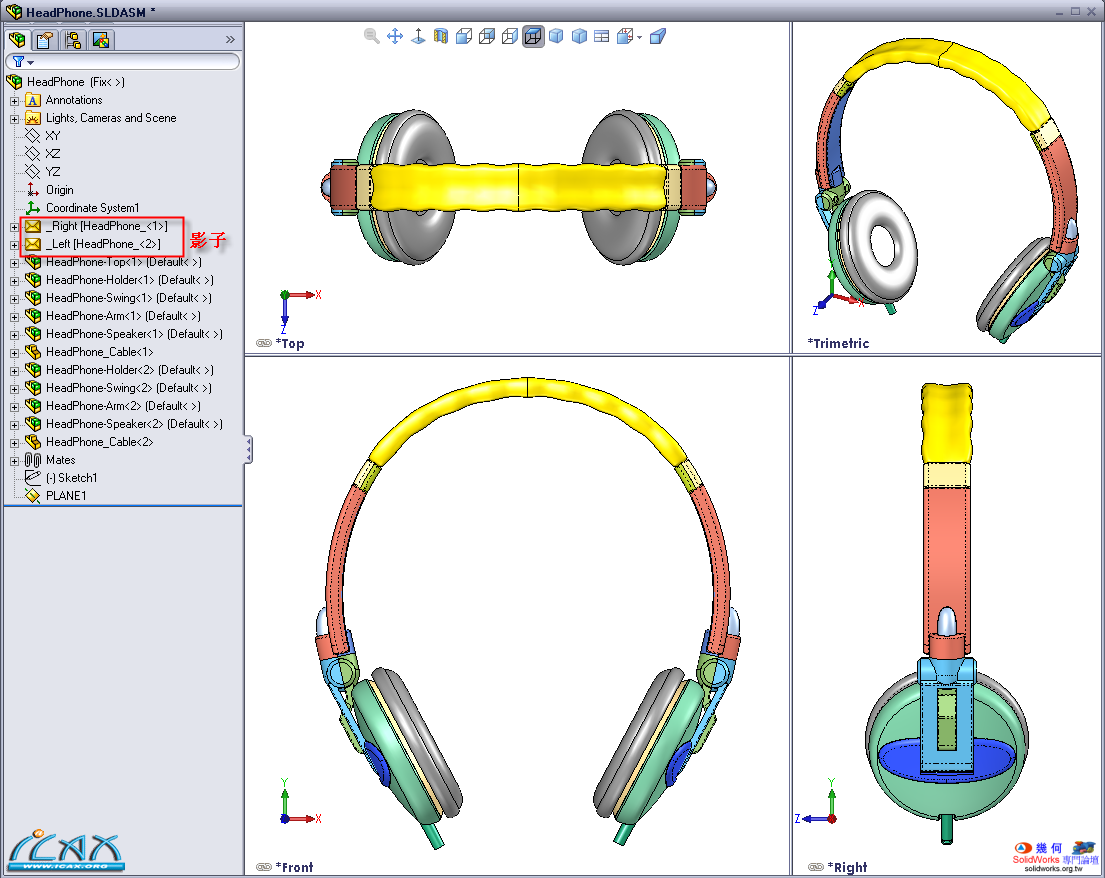This screenshot has width=1105, height=878.
Task: Select the Origin item in feature tree
Action: pyautogui.click(x=59, y=190)
